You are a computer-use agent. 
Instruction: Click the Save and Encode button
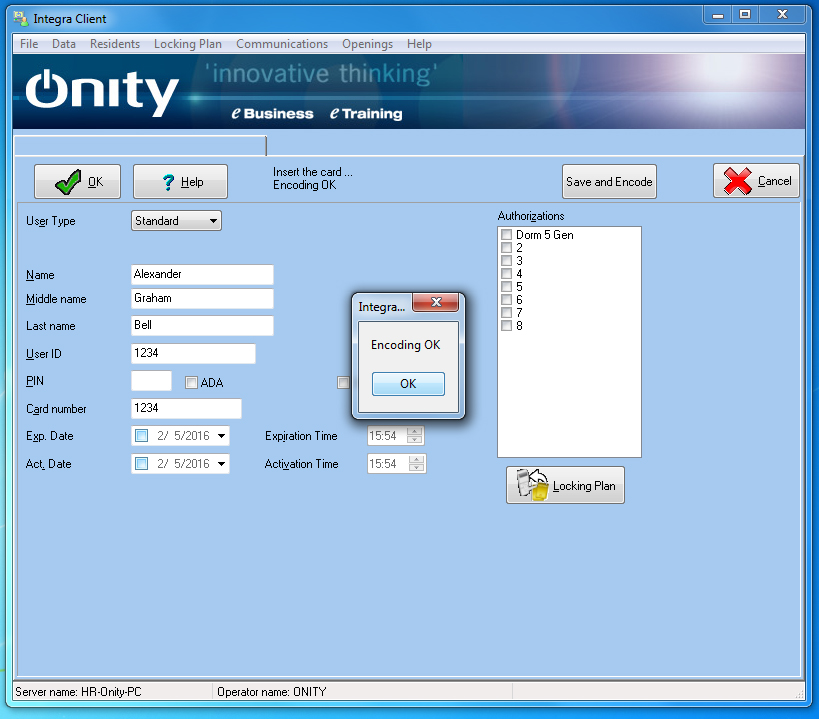coord(609,182)
